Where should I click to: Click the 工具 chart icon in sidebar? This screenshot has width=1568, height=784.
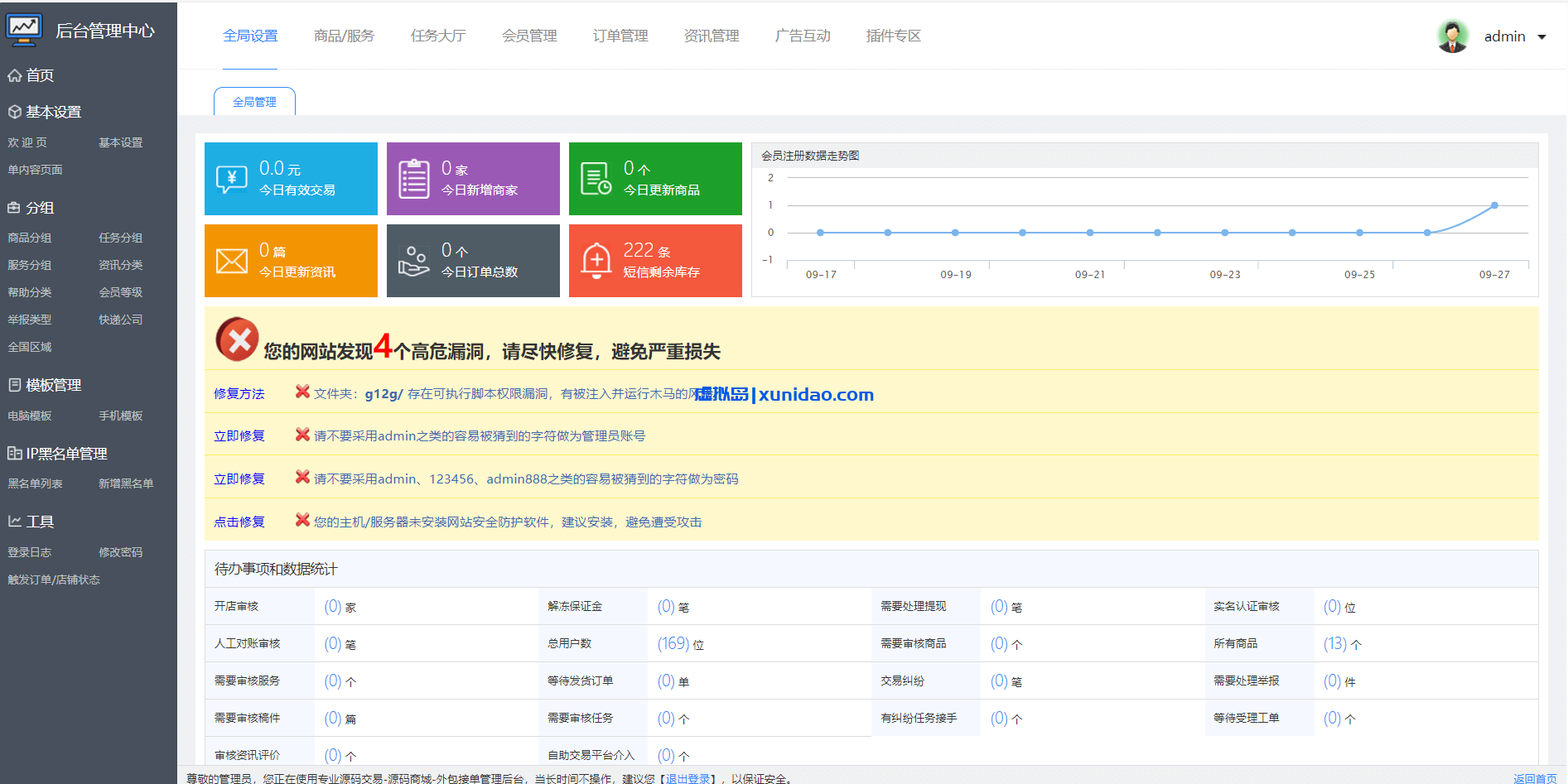[x=14, y=521]
